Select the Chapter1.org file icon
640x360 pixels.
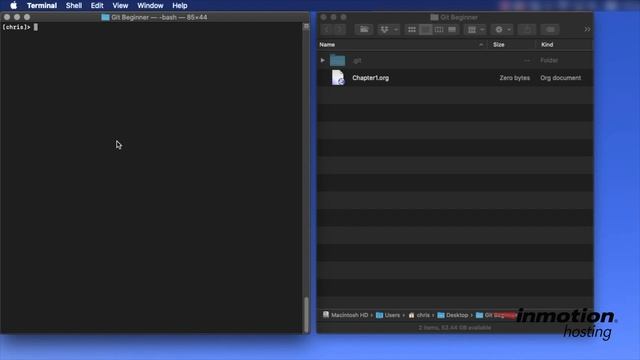pos(338,78)
